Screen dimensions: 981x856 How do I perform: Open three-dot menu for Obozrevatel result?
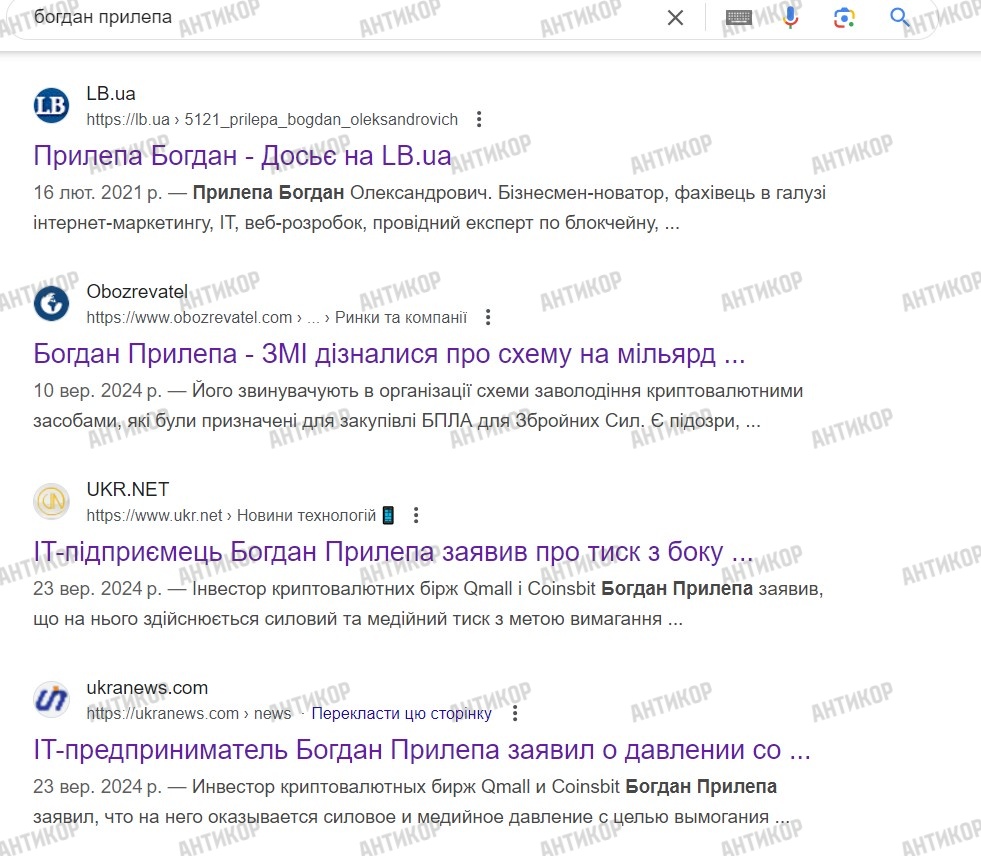488,318
